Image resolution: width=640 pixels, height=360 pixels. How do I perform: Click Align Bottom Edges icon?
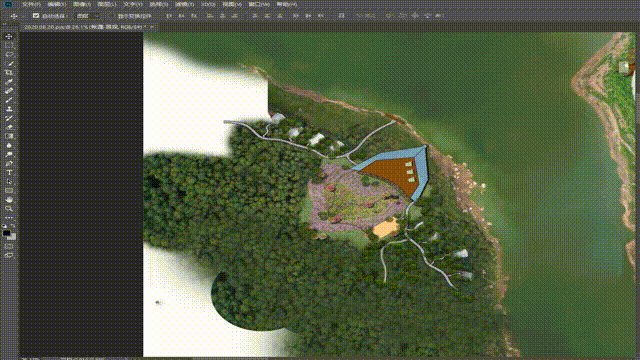pyautogui.click(x=194, y=16)
